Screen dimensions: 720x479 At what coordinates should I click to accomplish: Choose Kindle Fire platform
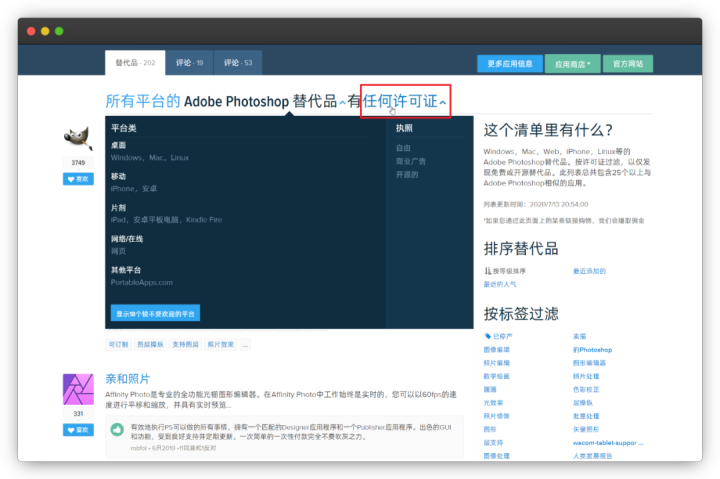[204, 220]
